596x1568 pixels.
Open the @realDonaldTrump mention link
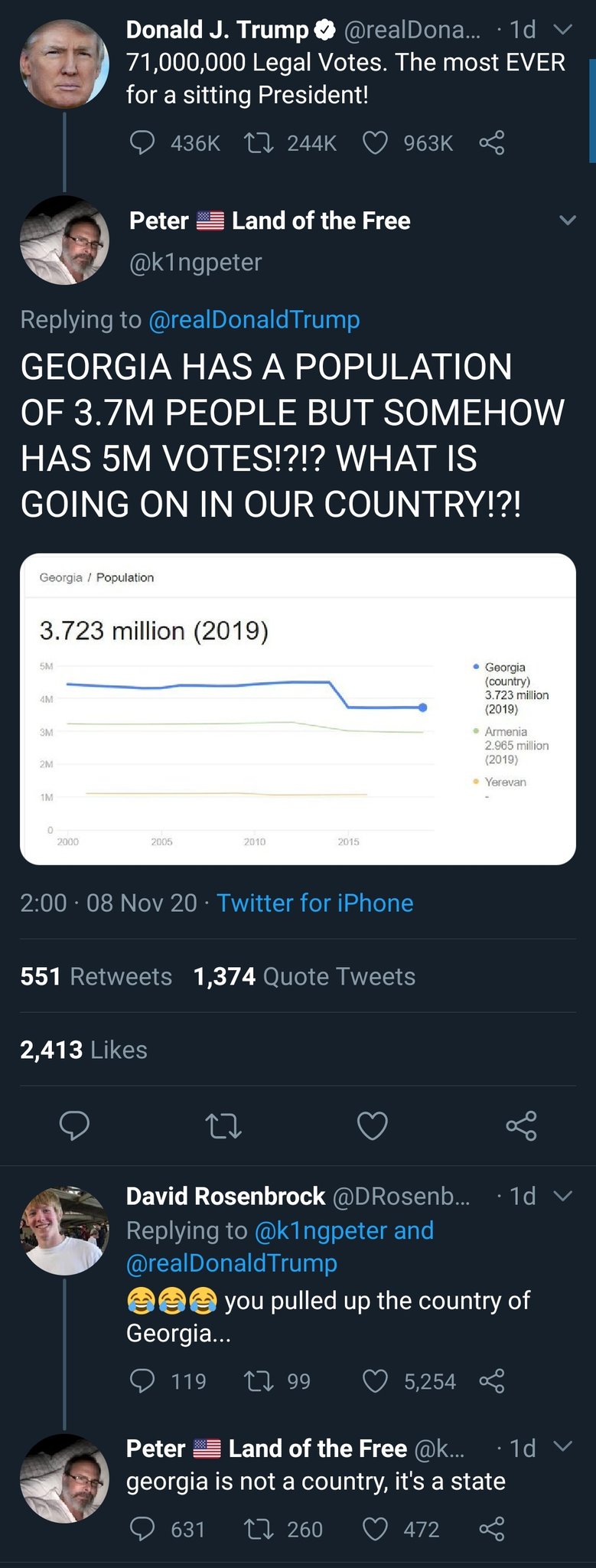pos(253,319)
